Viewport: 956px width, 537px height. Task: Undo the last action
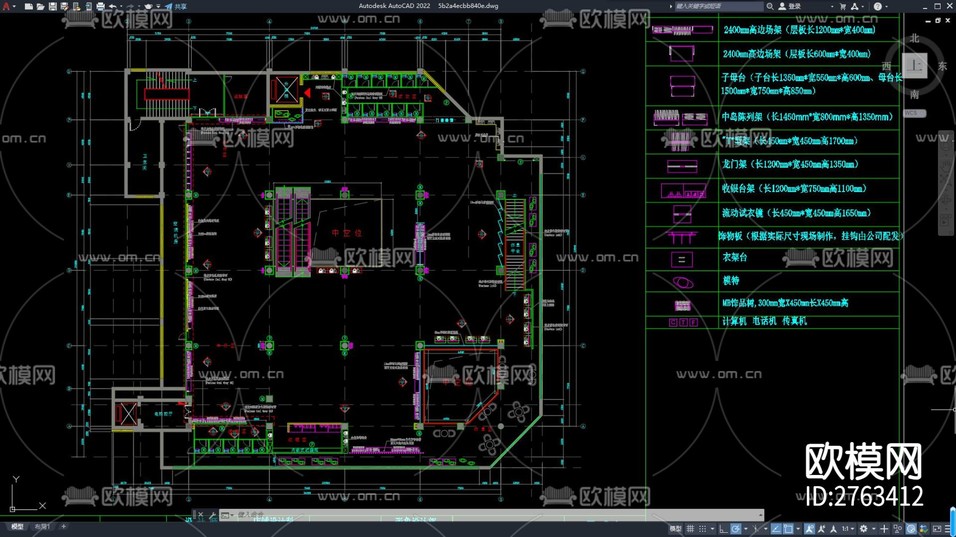pyautogui.click(x=112, y=6)
